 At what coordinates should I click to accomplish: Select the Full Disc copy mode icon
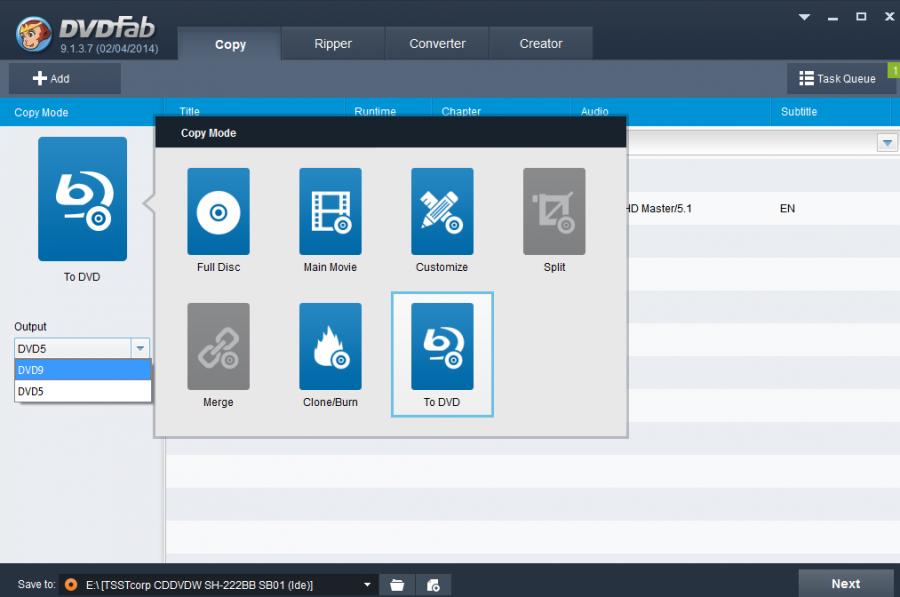218,211
